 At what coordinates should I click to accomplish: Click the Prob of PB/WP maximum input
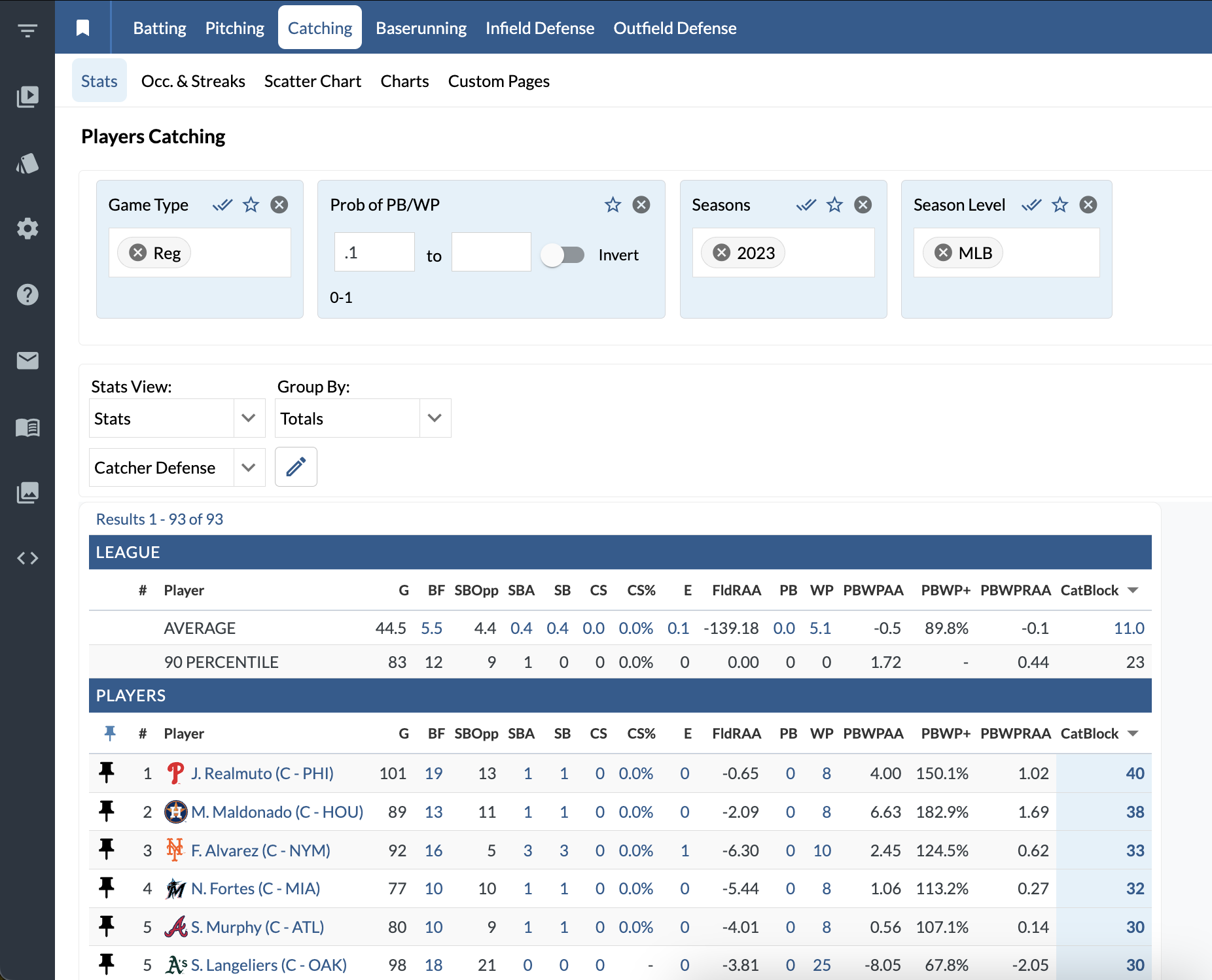[x=491, y=252]
